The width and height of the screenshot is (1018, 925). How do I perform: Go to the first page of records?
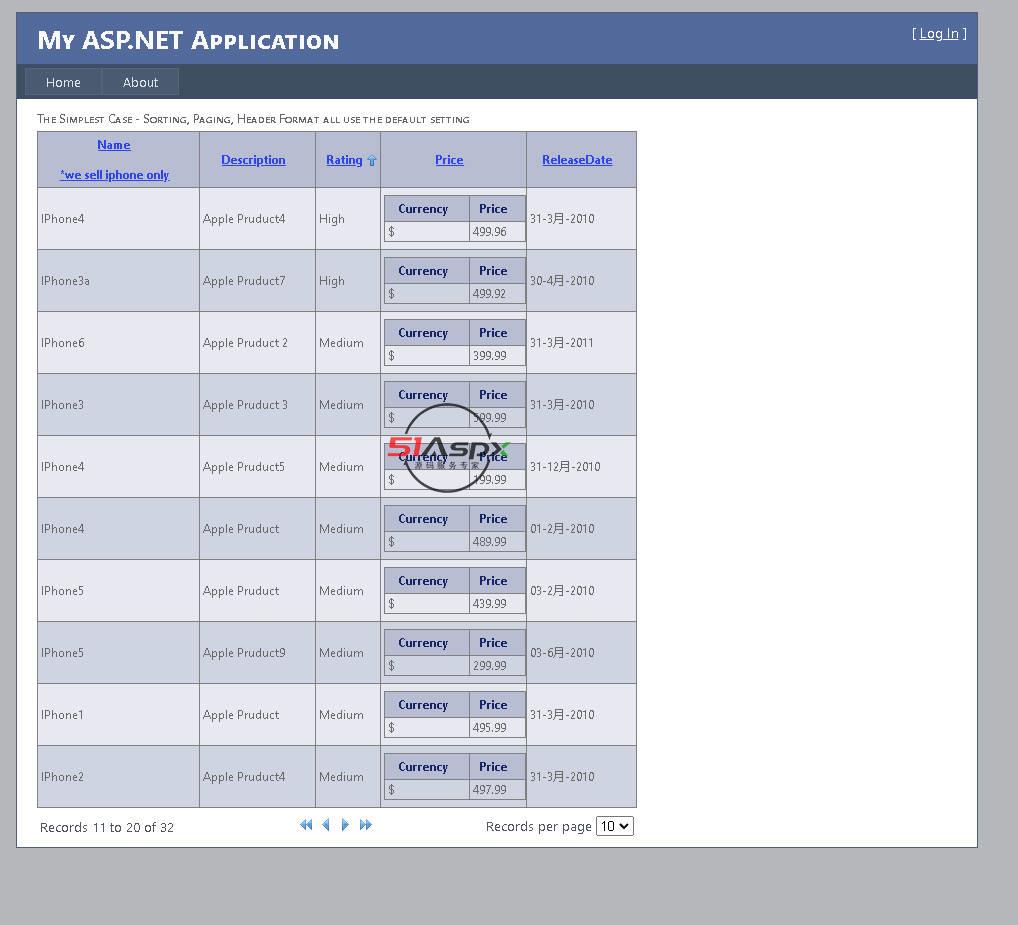pyautogui.click(x=306, y=824)
